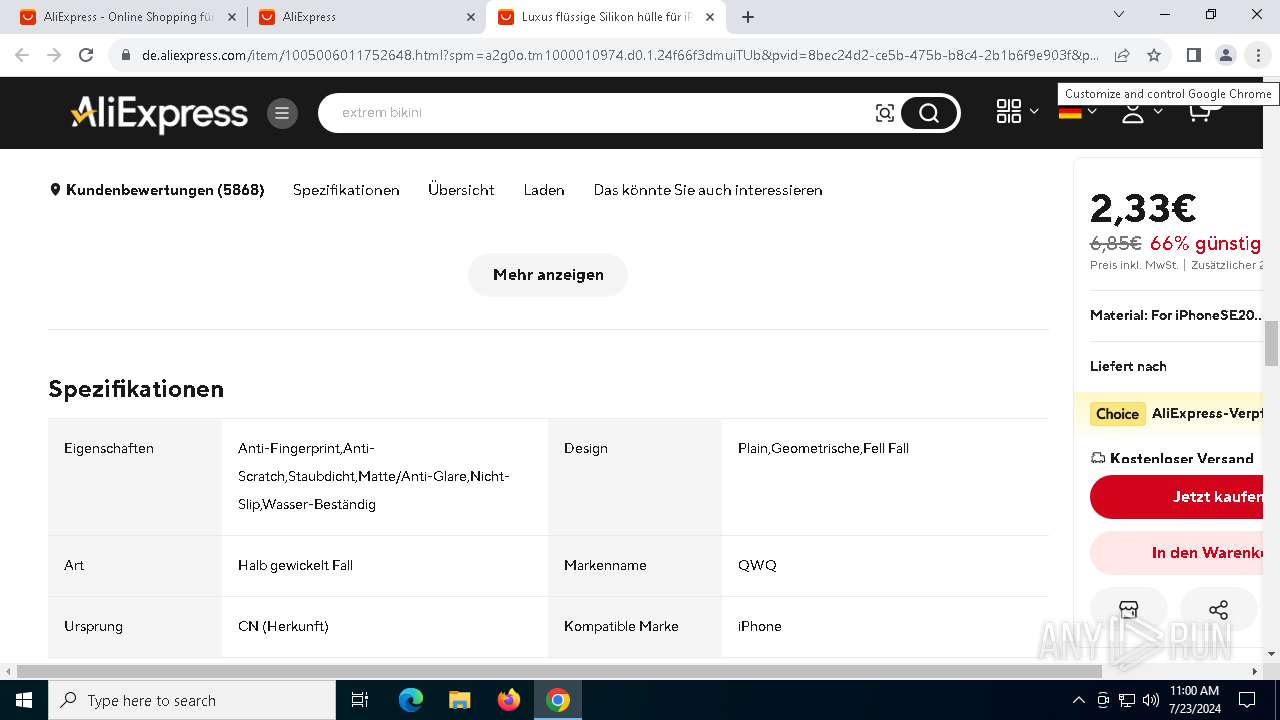Click the search field with extrem bikini
The width and height of the screenshot is (1280, 720).
point(600,113)
